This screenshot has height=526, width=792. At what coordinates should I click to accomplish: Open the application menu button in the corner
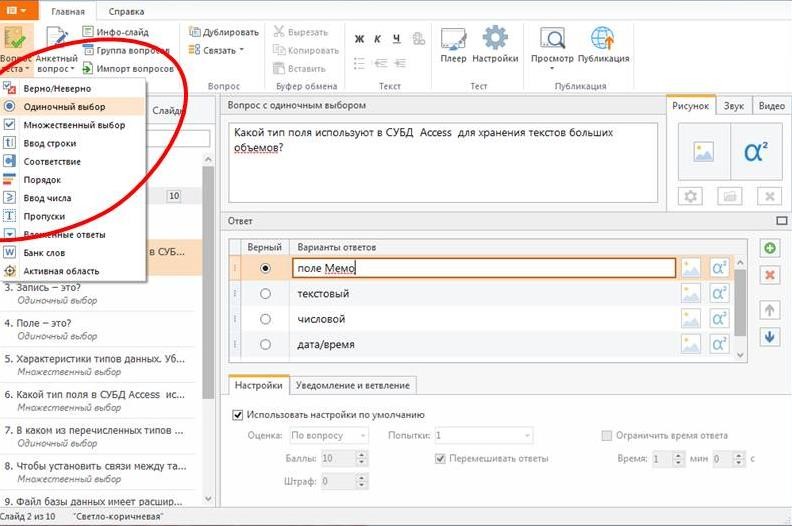tap(19, 10)
